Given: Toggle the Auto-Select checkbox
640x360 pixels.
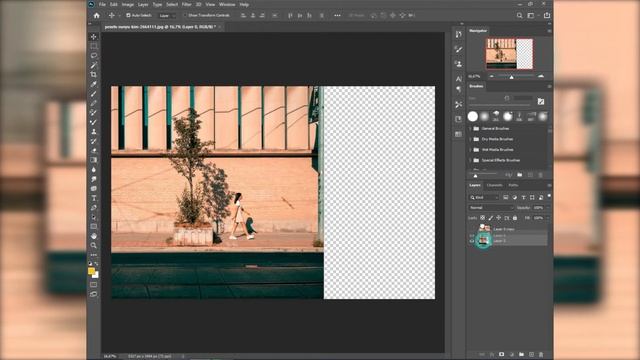Looking at the screenshot, I should (x=128, y=16).
